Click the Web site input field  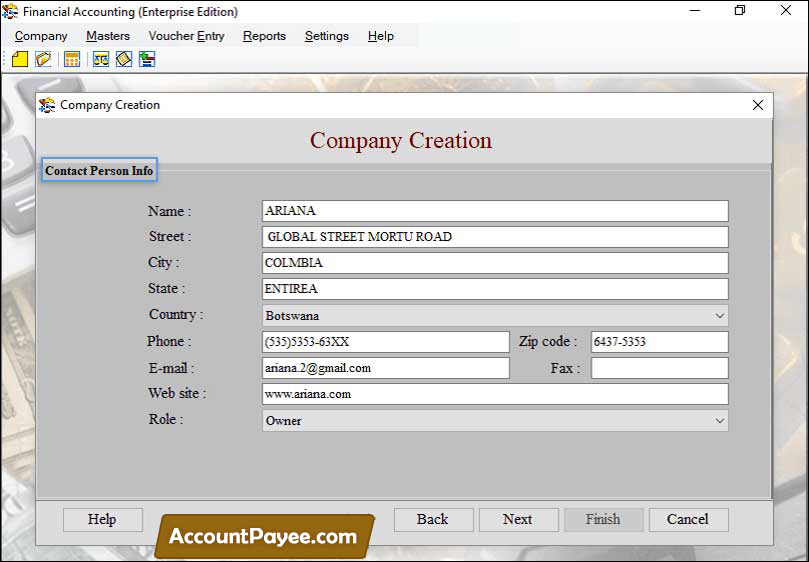point(495,394)
